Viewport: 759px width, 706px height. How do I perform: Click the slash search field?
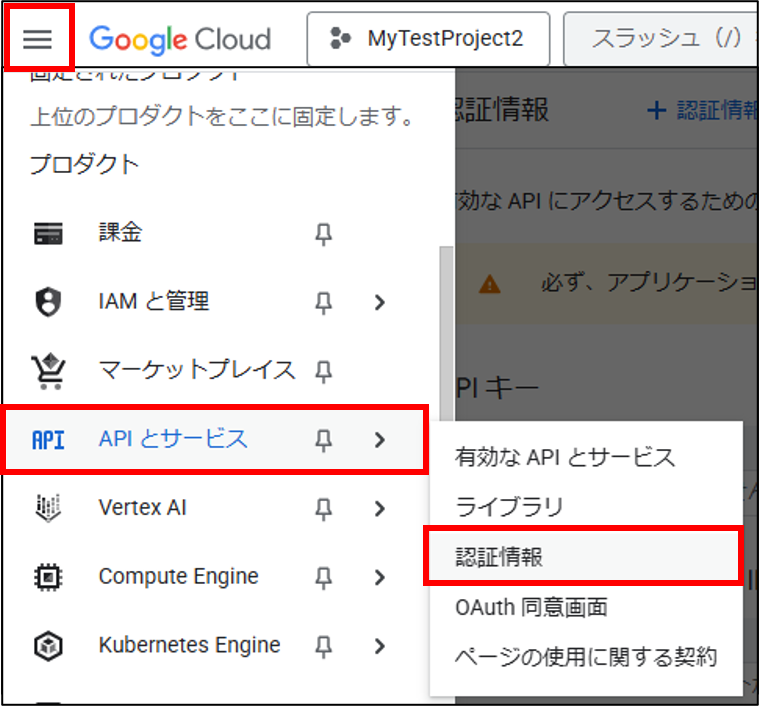tap(661, 39)
